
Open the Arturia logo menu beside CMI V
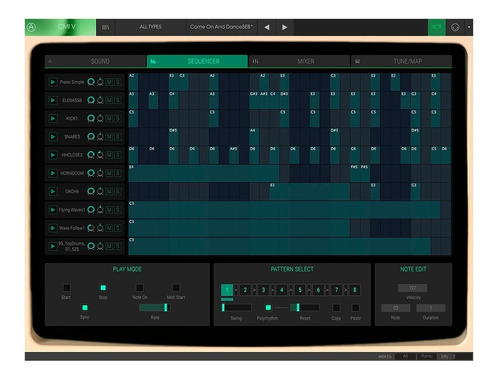31,27
